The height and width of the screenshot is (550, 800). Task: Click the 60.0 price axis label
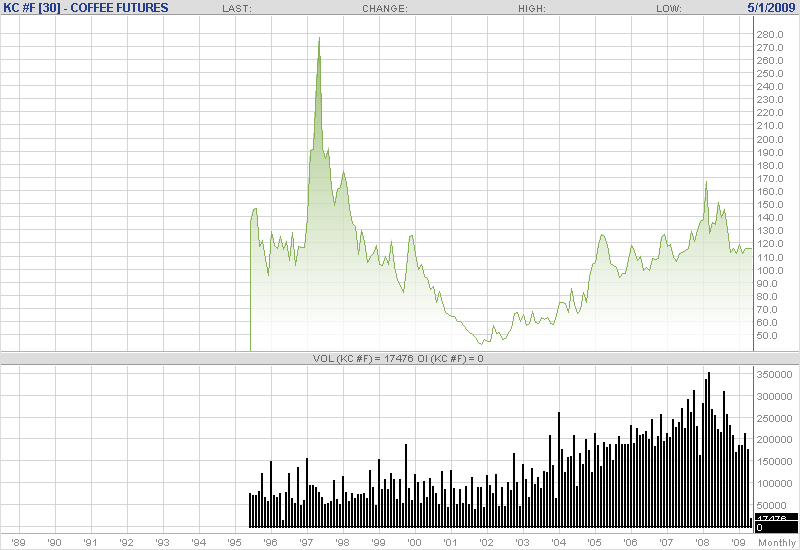point(767,323)
